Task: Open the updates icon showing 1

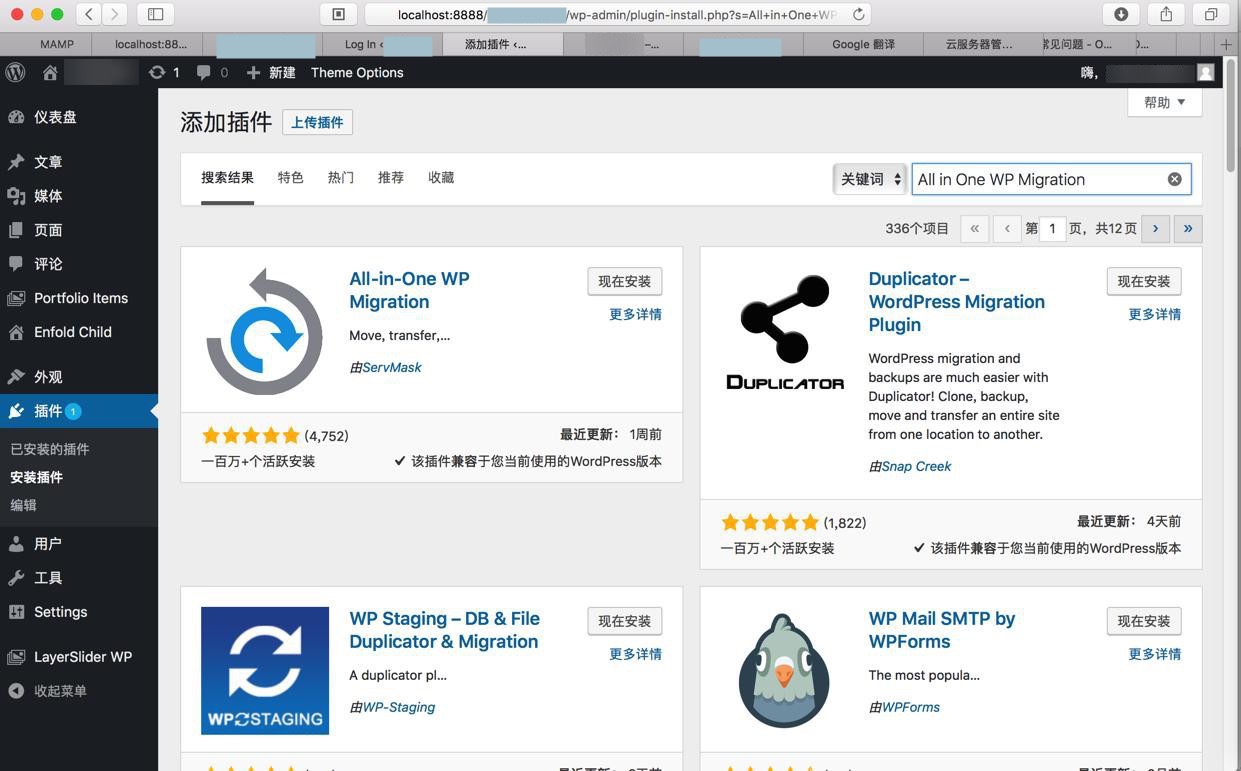Action: click(x=164, y=72)
